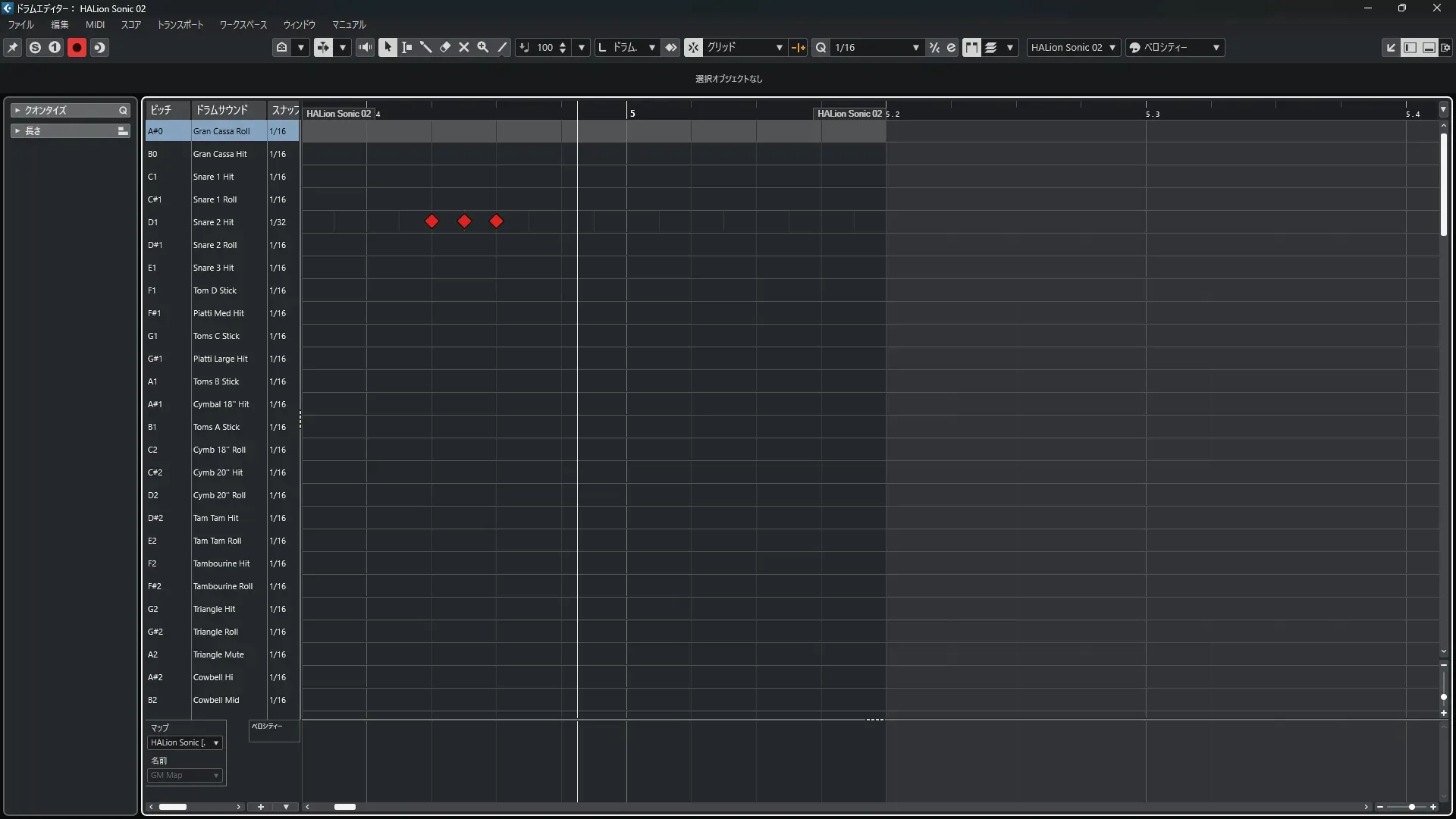
Task: Select the Zoom magnifier tool
Action: pyautogui.click(x=483, y=47)
